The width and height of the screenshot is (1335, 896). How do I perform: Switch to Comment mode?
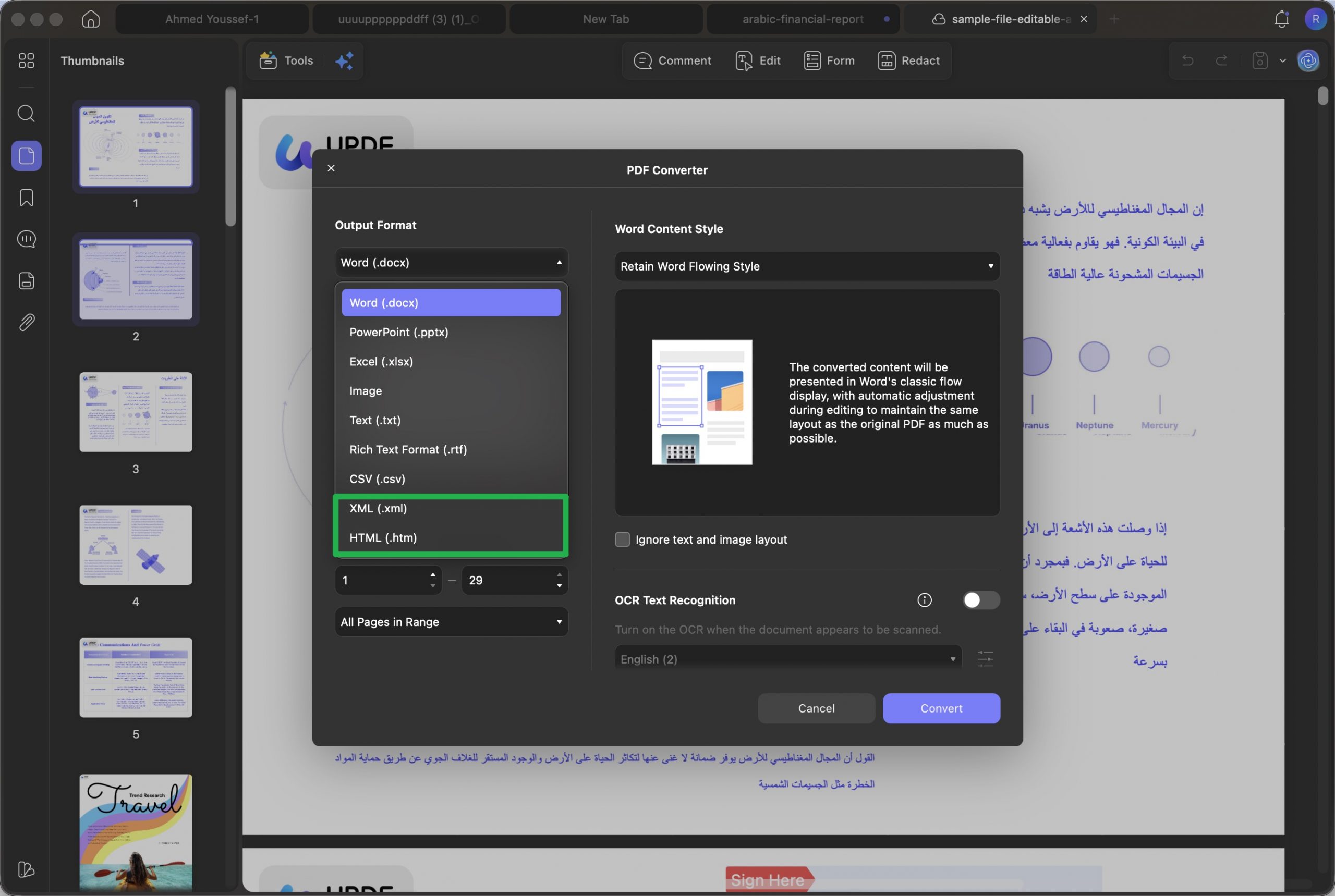[x=672, y=60]
